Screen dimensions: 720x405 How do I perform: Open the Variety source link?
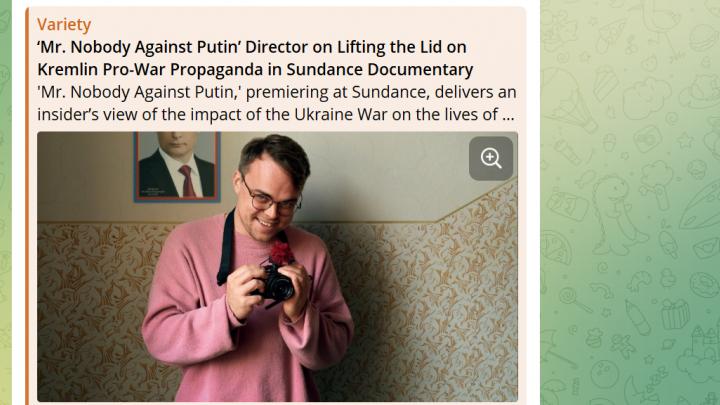point(64,24)
